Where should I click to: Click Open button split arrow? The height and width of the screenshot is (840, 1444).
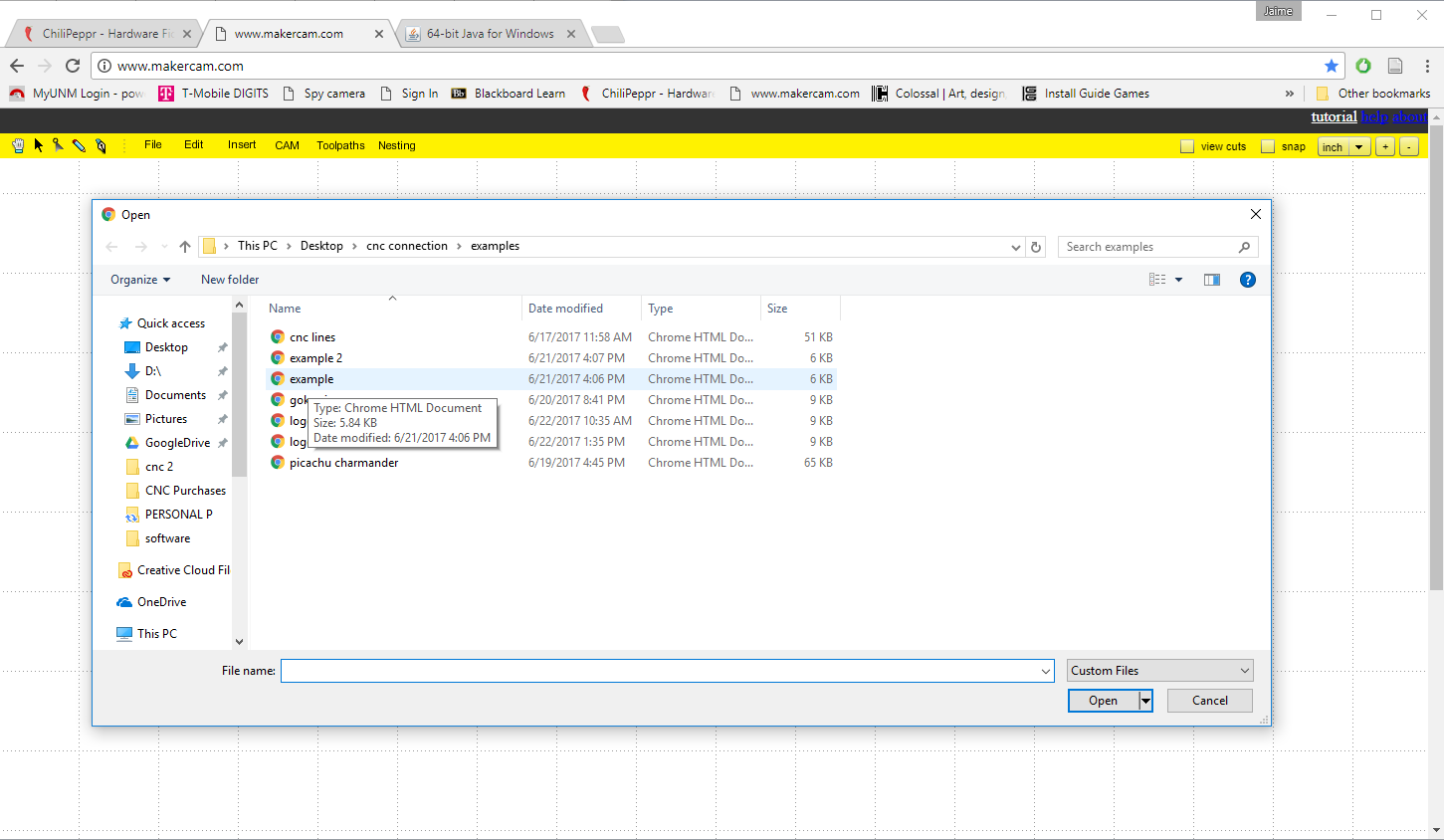tap(1145, 701)
